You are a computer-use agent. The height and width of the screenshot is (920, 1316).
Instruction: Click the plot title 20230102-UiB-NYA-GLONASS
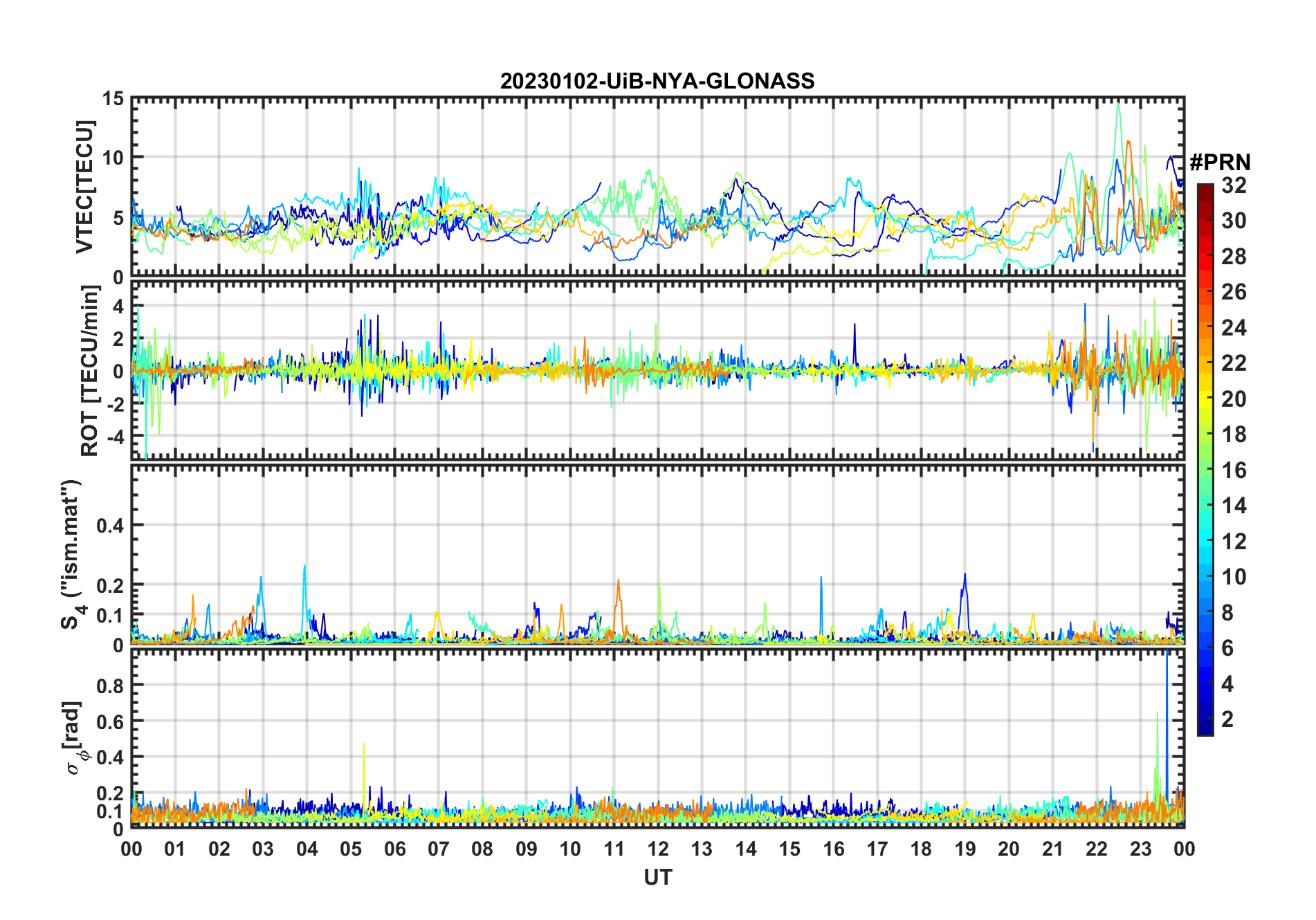click(657, 81)
